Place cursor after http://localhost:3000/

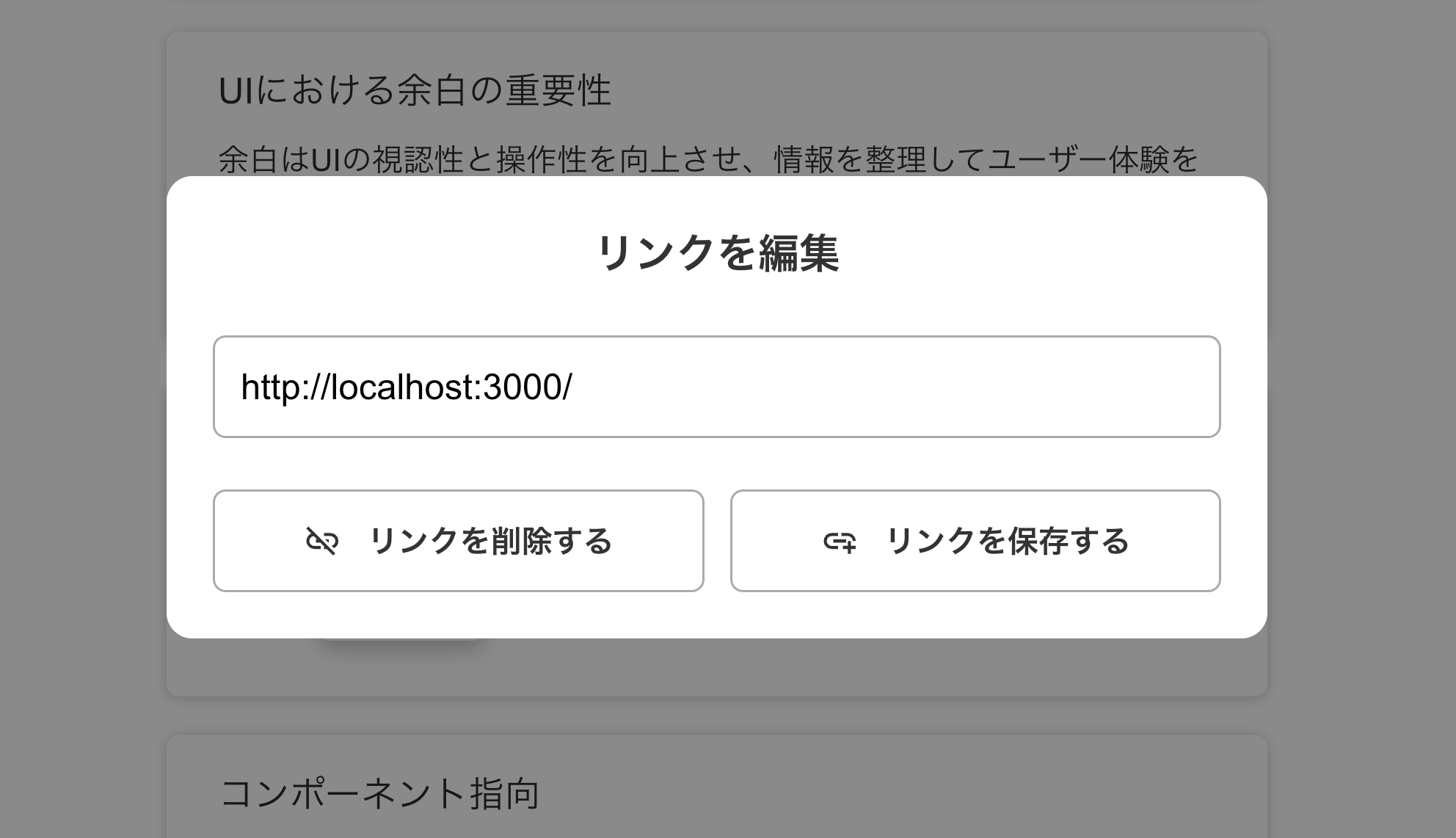point(580,387)
